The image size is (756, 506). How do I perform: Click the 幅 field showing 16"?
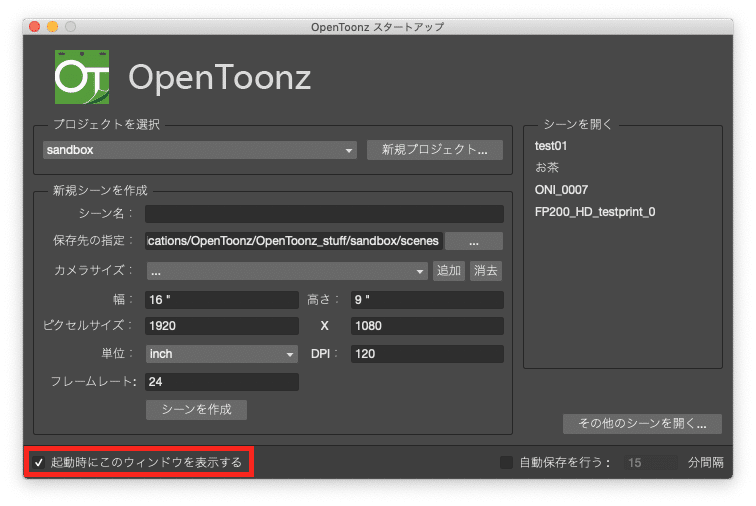222,300
